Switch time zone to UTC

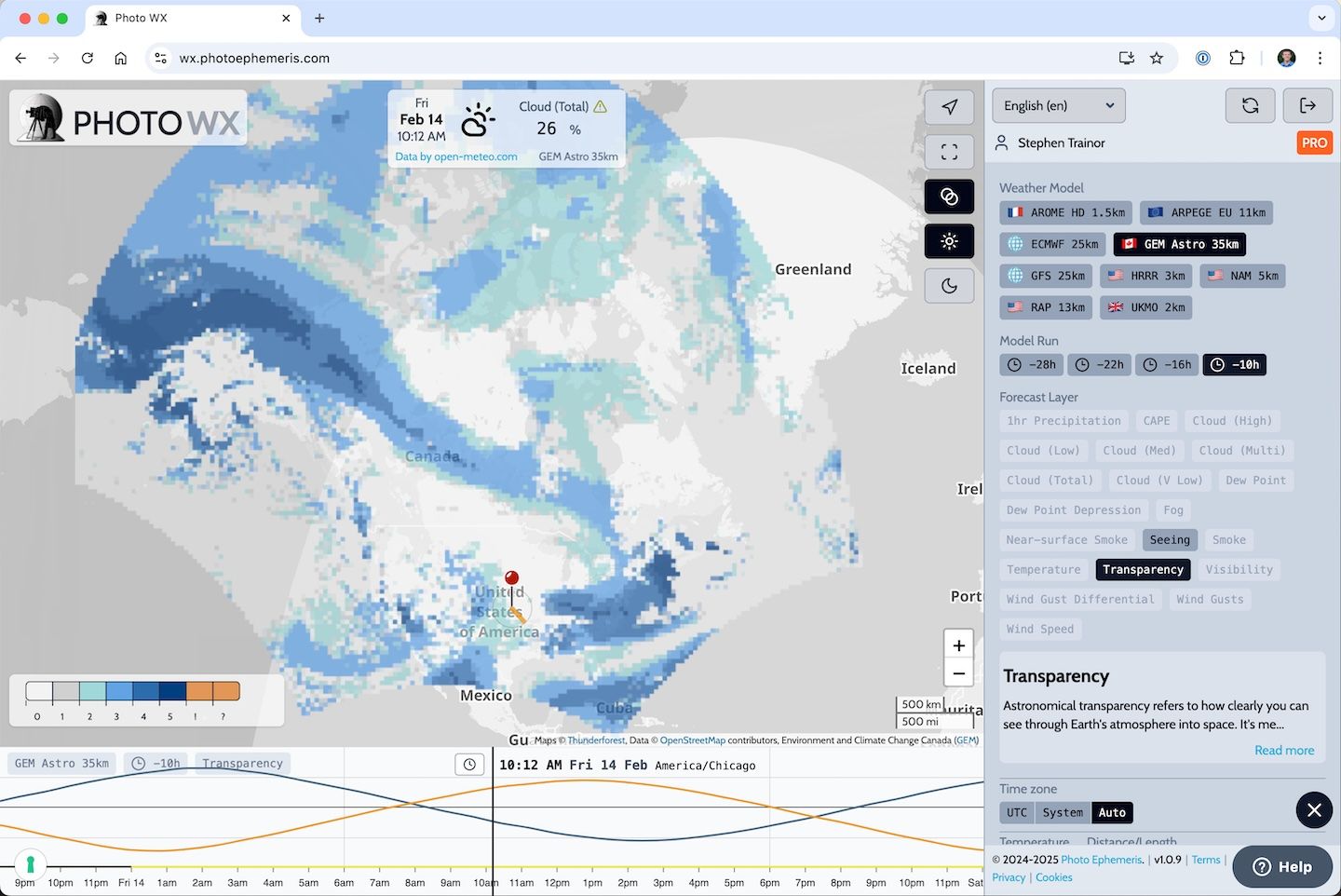click(1016, 812)
